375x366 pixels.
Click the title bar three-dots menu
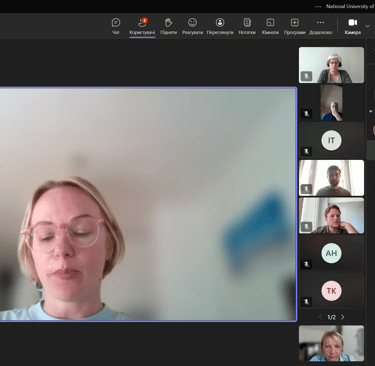[318, 6]
